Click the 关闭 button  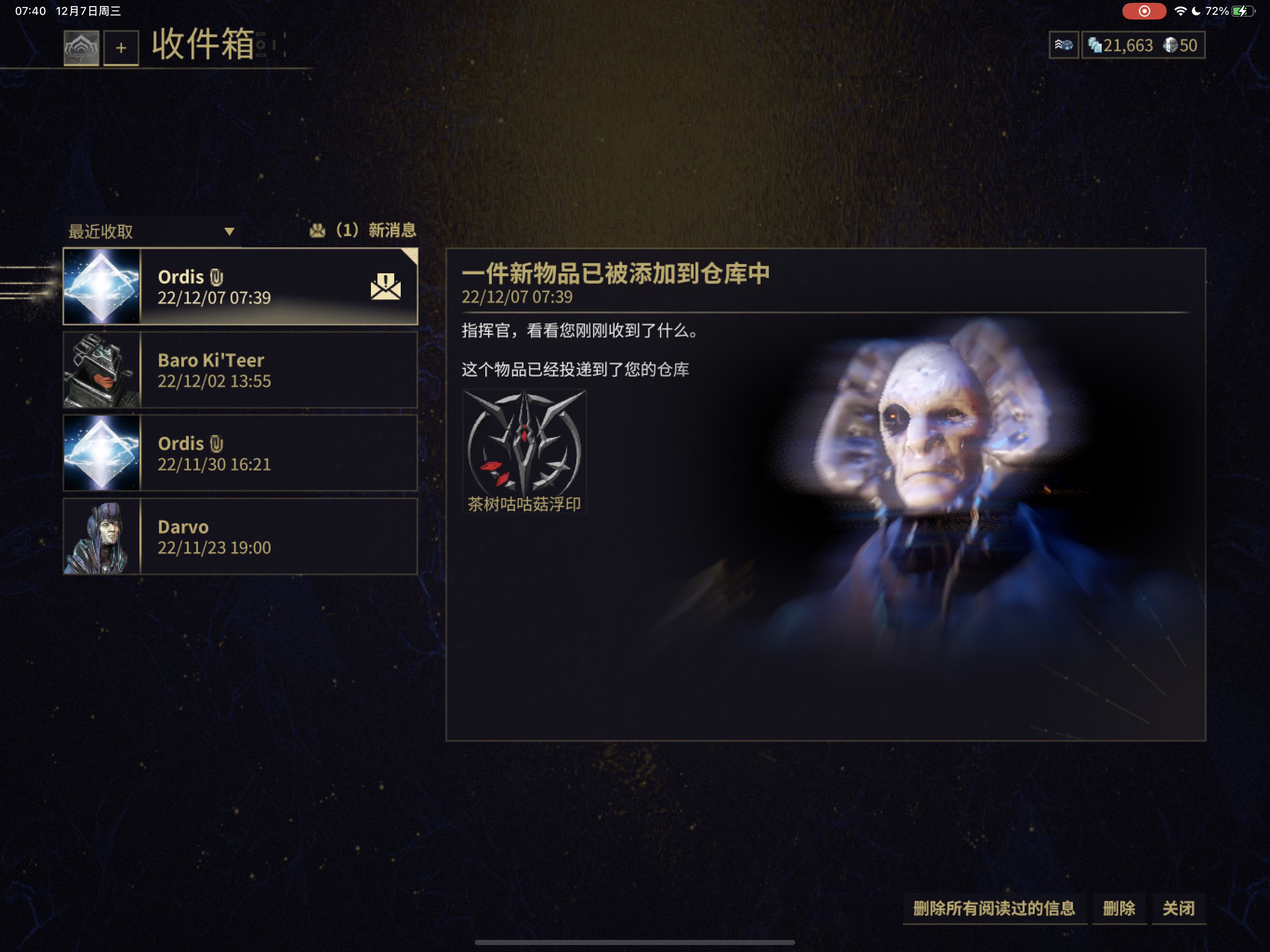1179,908
